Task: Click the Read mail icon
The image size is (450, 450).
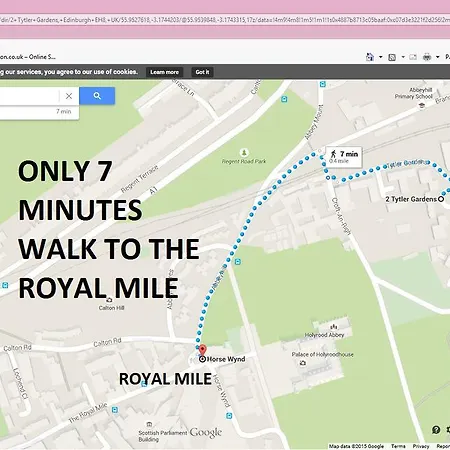Action: tap(413, 57)
